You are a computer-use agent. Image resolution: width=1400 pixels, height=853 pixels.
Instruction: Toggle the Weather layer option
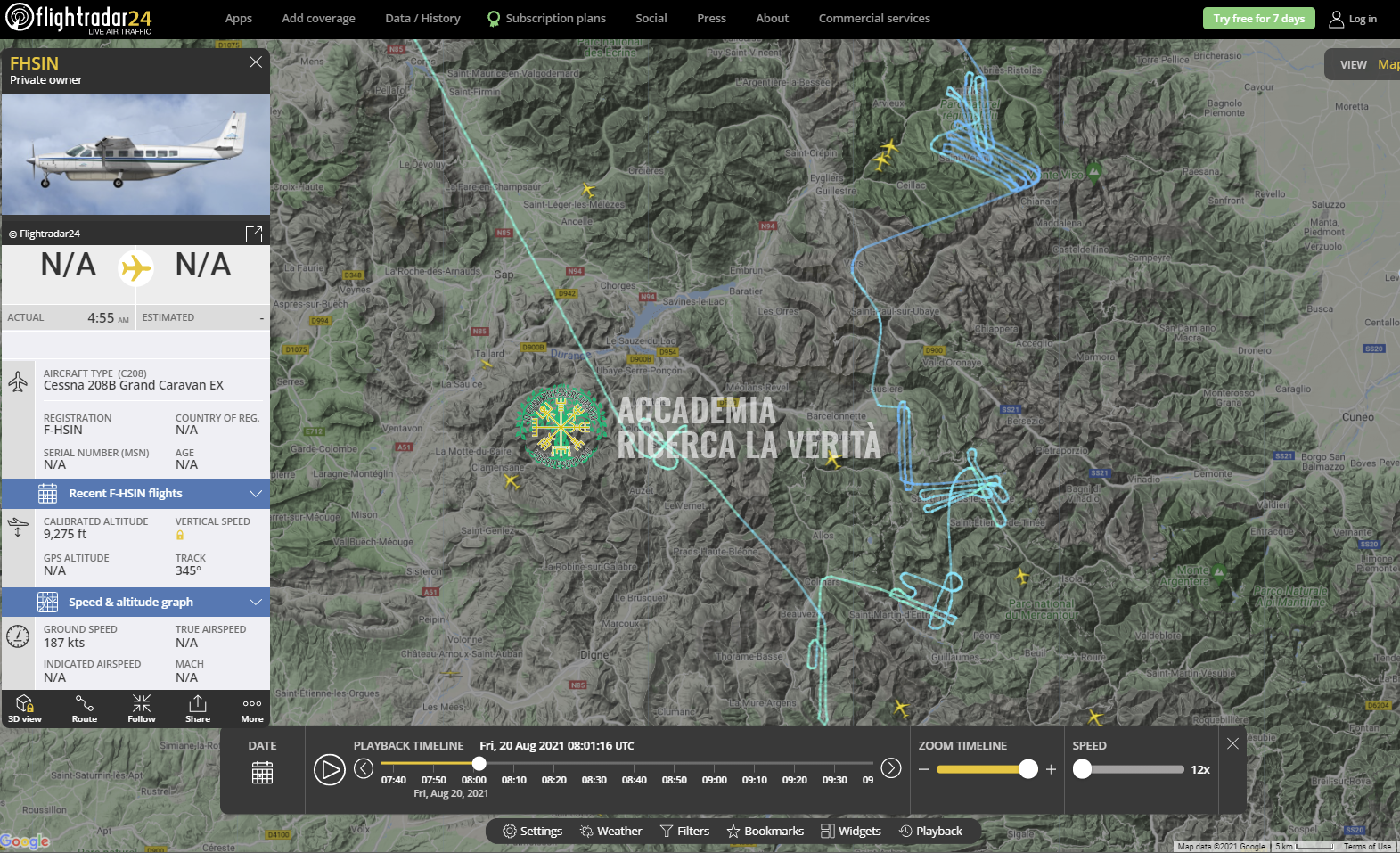(610, 832)
